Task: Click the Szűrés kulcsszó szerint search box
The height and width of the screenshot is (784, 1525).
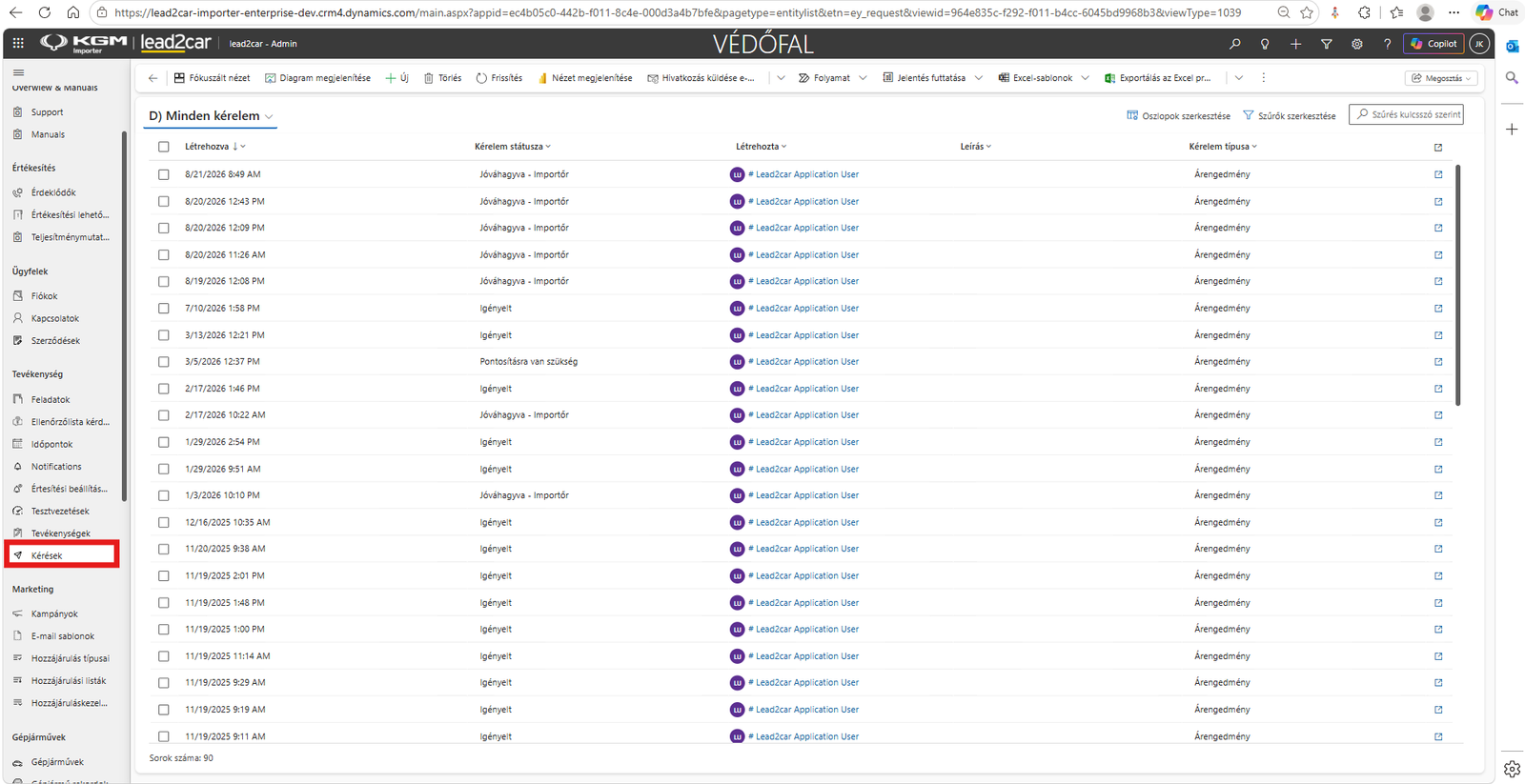Action: (x=1406, y=114)
